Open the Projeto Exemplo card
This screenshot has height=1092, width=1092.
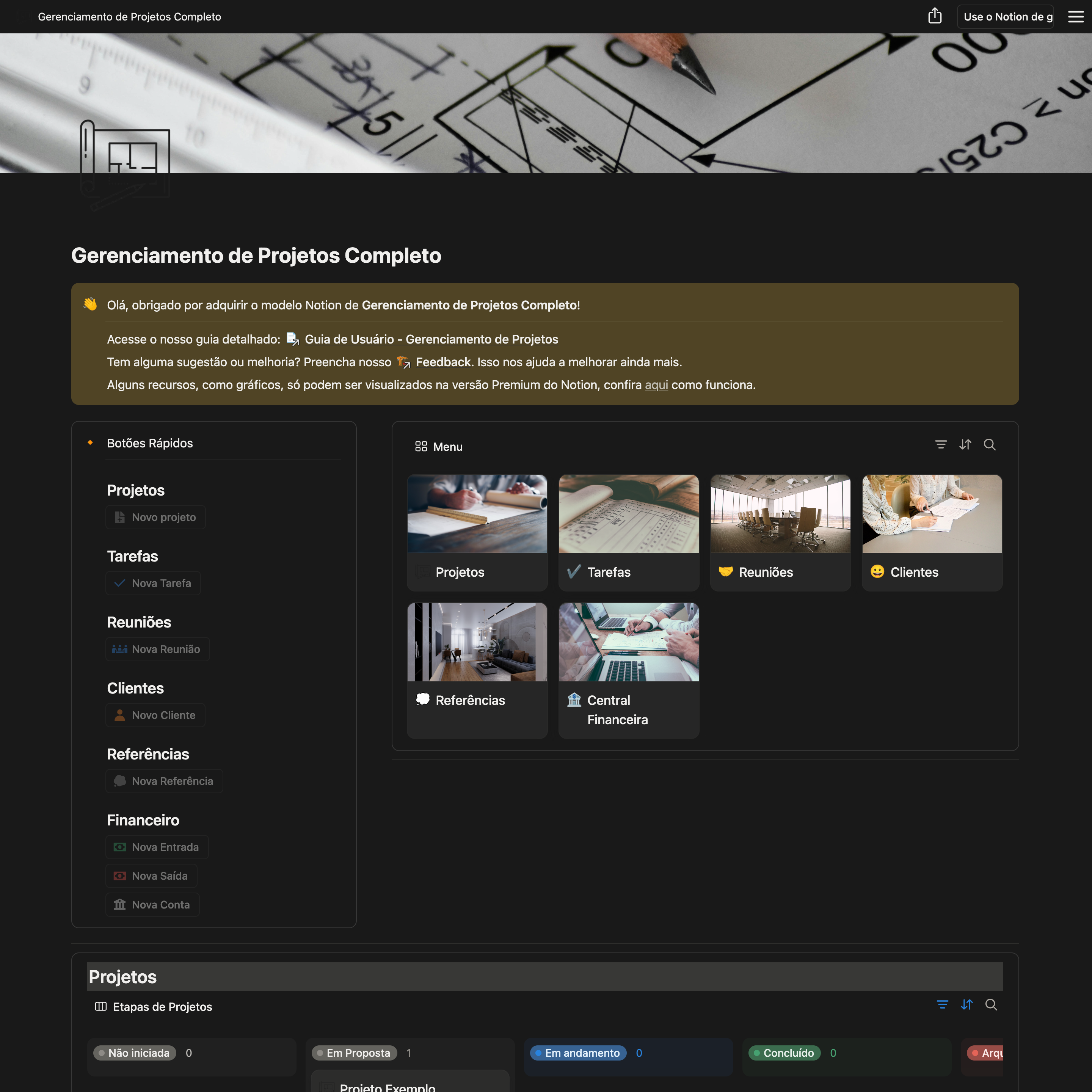(x=387, y=1085)
